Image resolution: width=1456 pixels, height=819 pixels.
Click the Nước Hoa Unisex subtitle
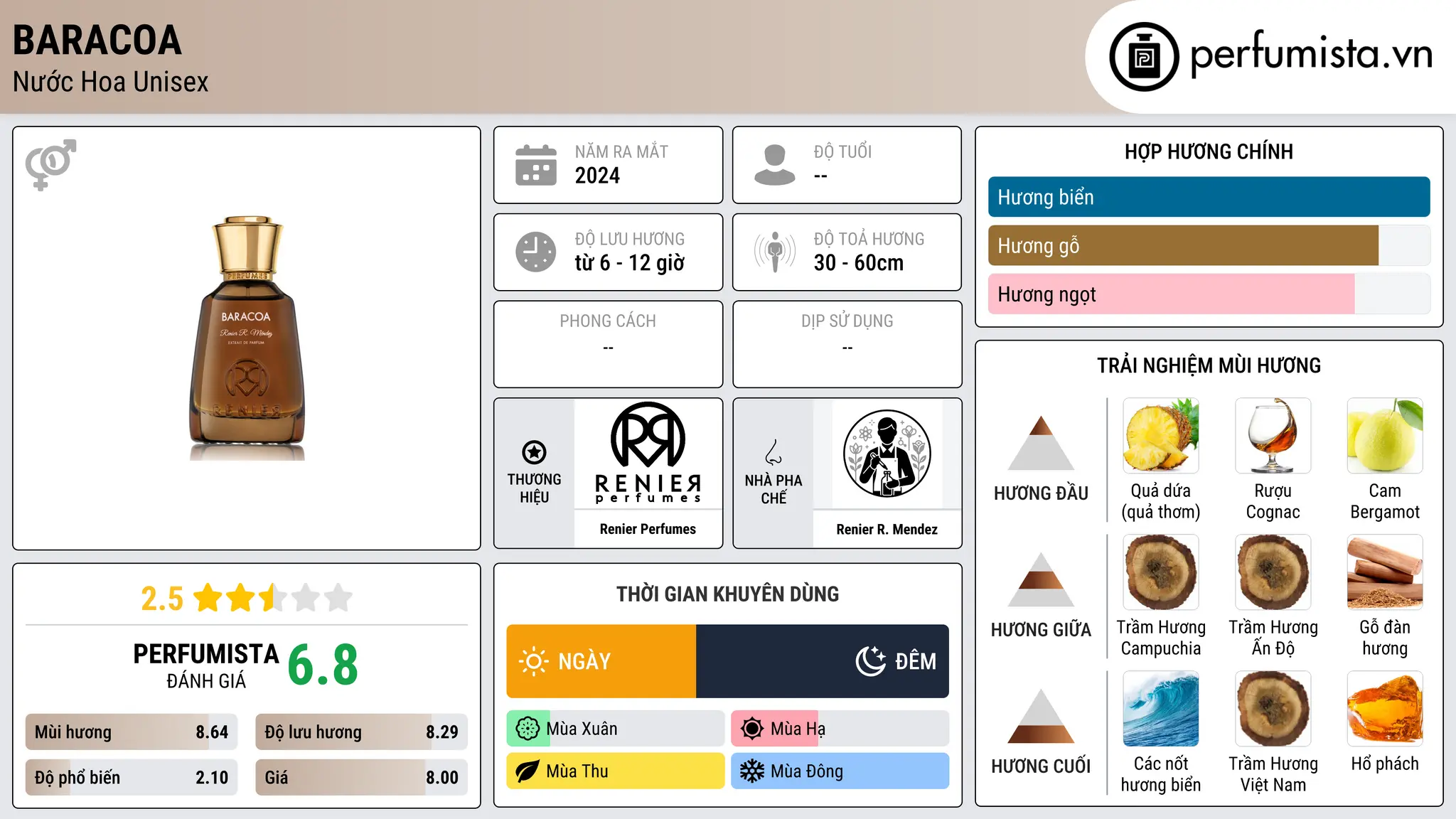111,82
